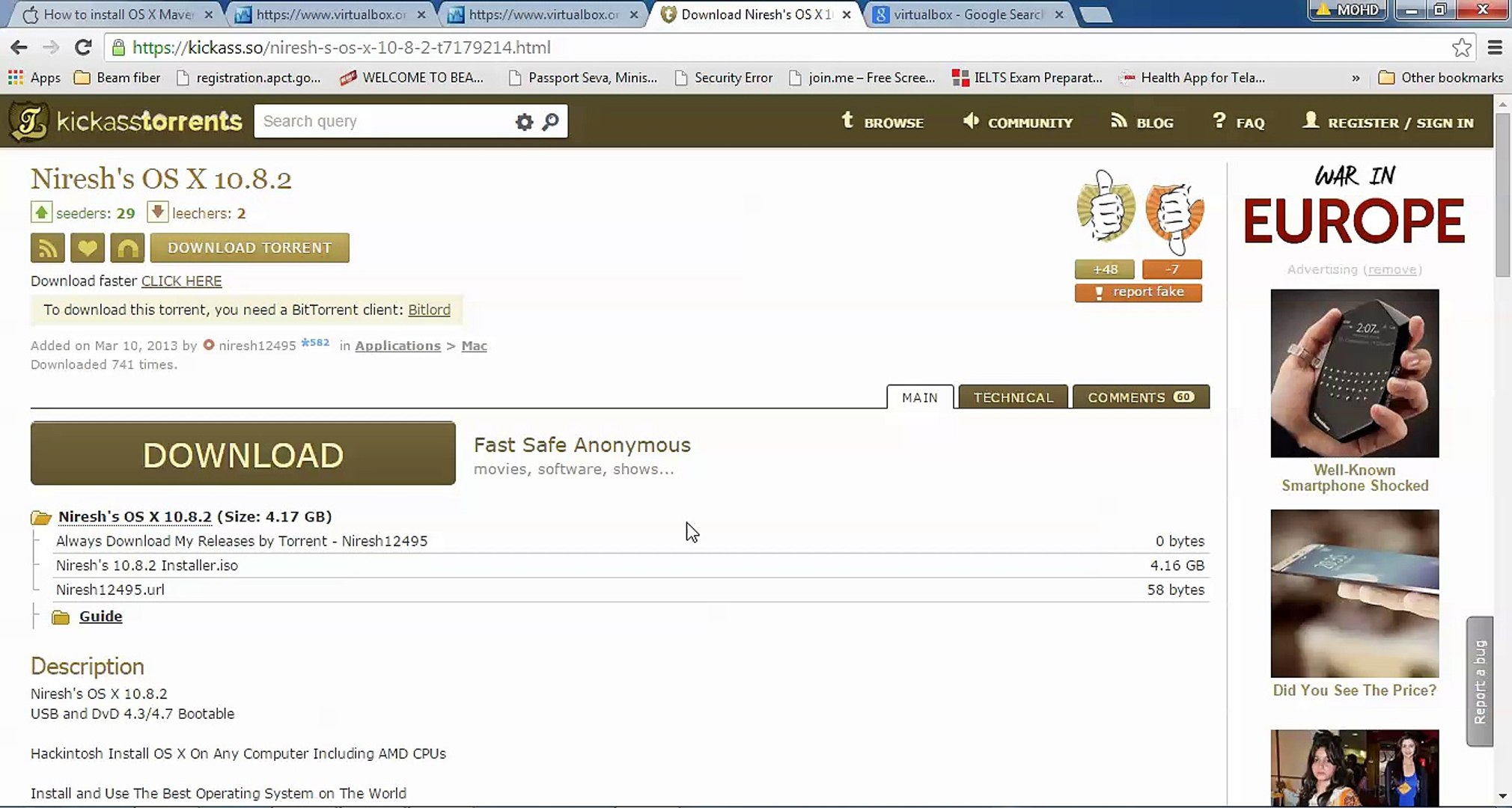Click the magnifier search icon
This screenshot has height=808, width=1512.
[x=551, y=121]
